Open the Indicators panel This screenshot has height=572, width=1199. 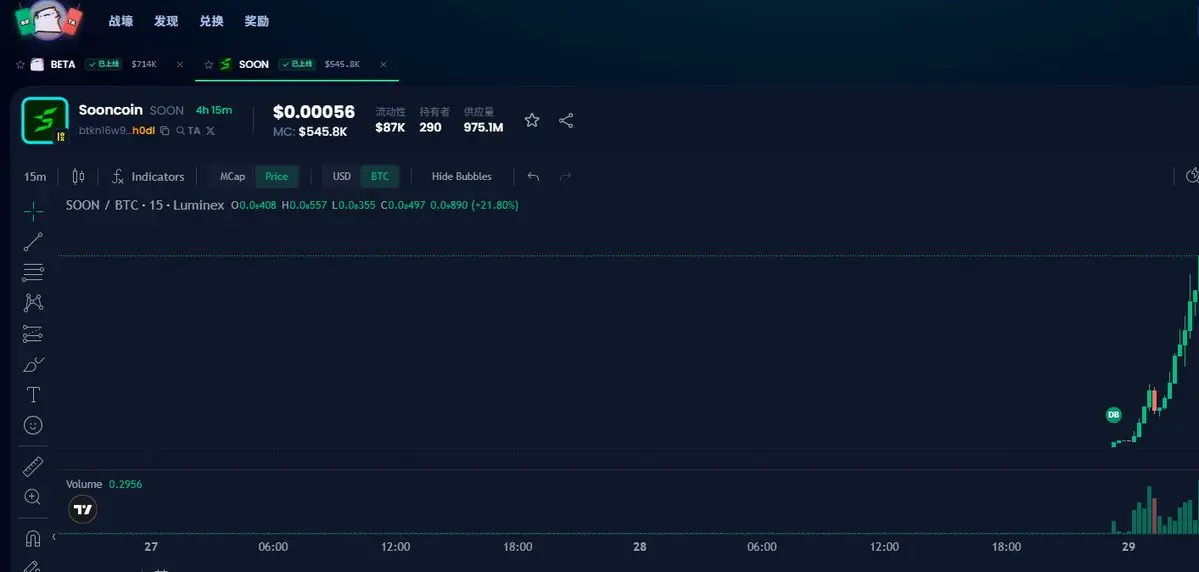click(148, 177)
